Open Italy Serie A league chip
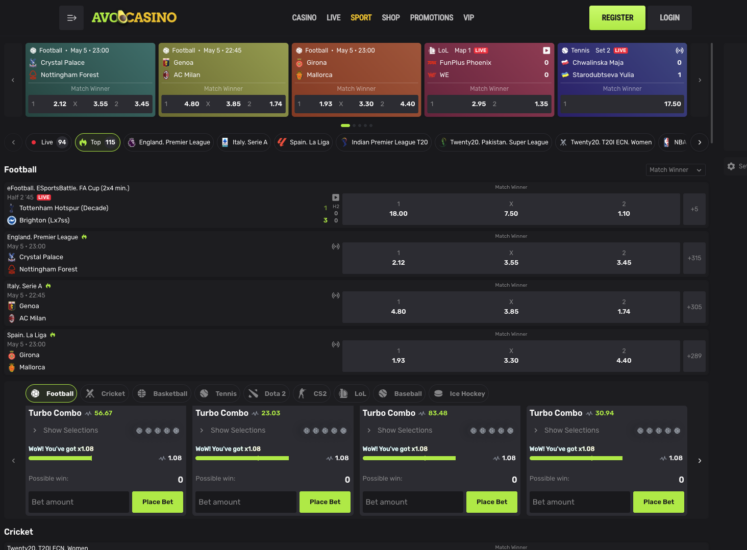This screenshot has height=550, width=747. click(244, 142)
